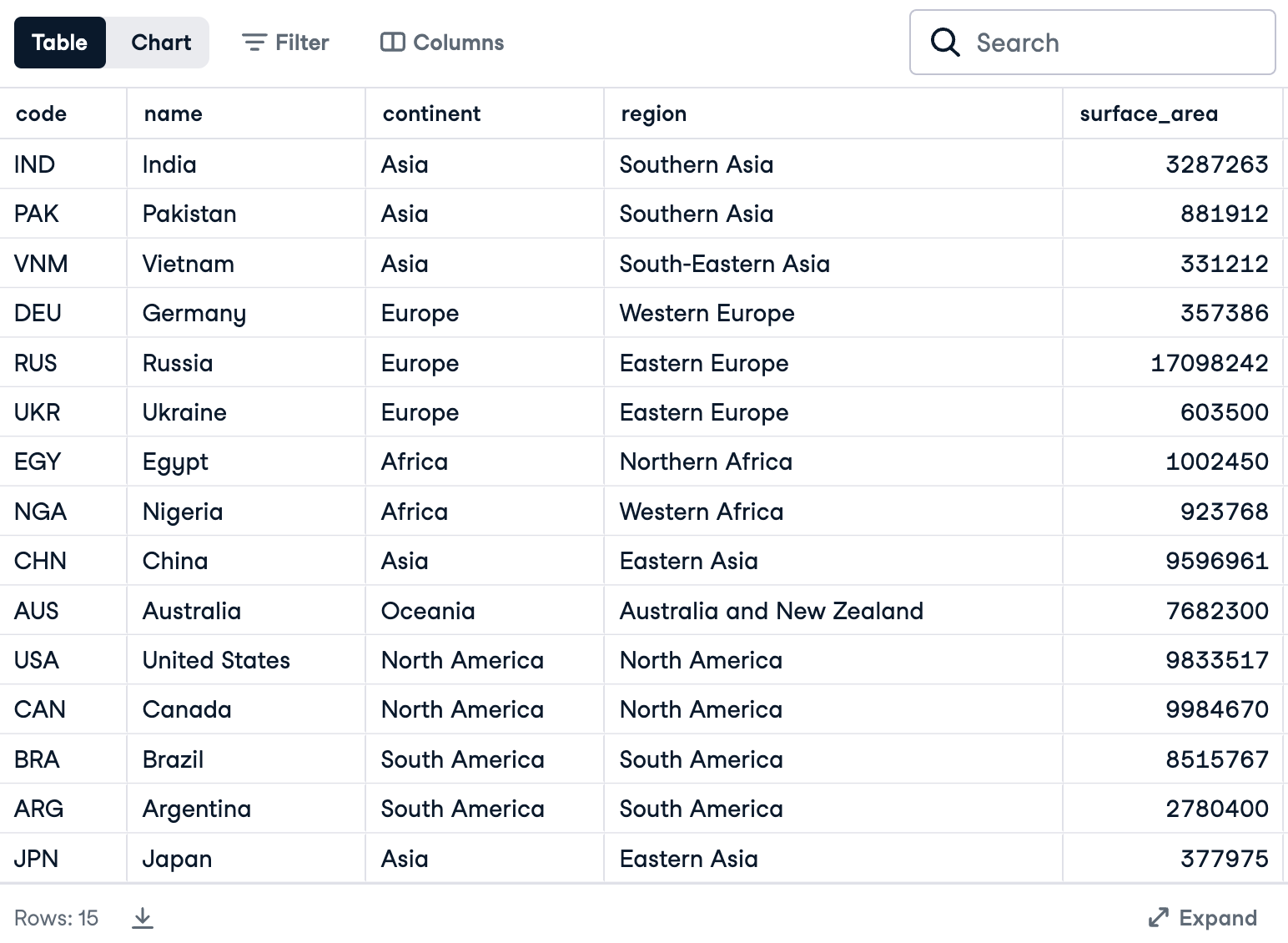Click the continent column header
Screen dimensions: 1288x943
[x=431, y=113]
